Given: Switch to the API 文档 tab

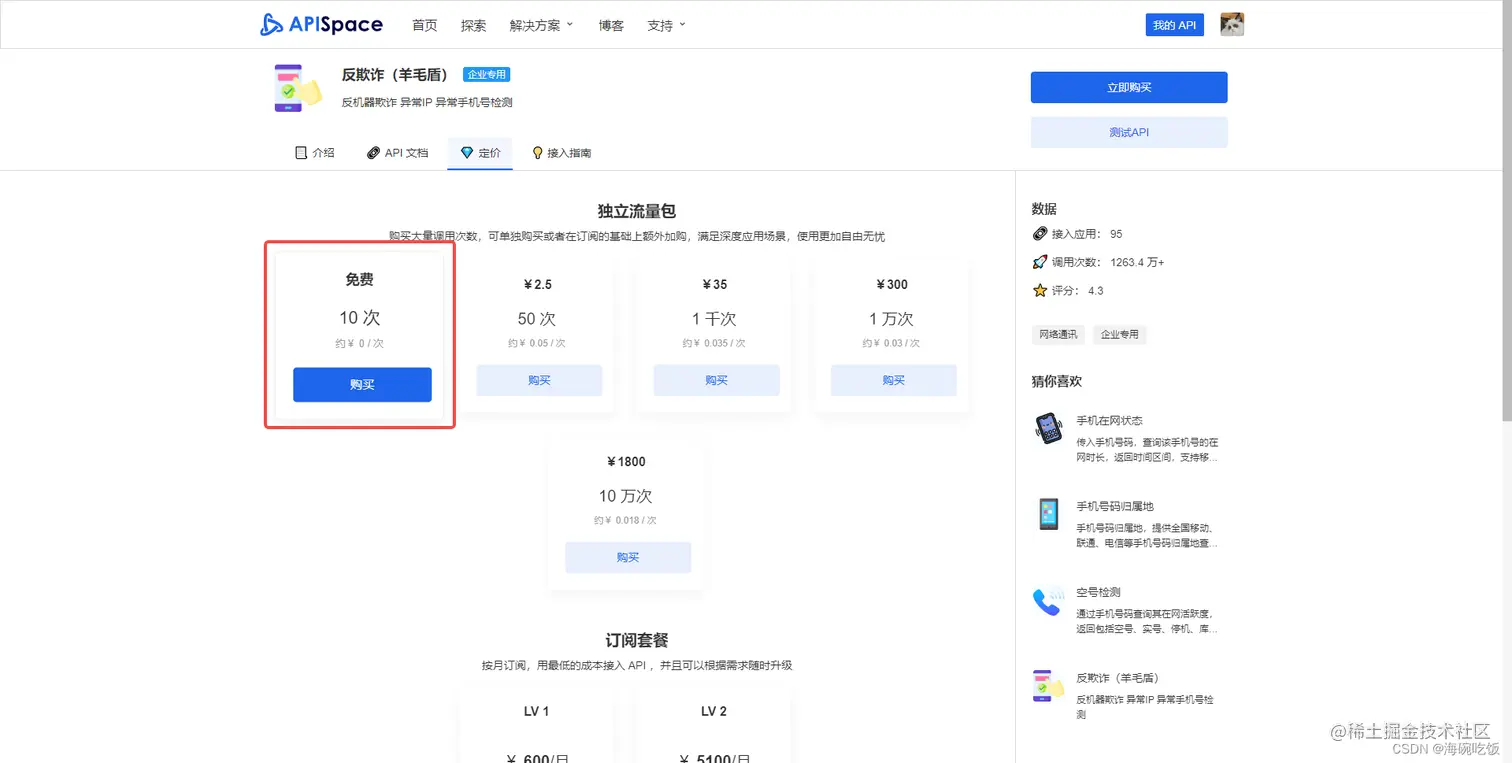Looking at the screenshot, I should tap(407, 152).
